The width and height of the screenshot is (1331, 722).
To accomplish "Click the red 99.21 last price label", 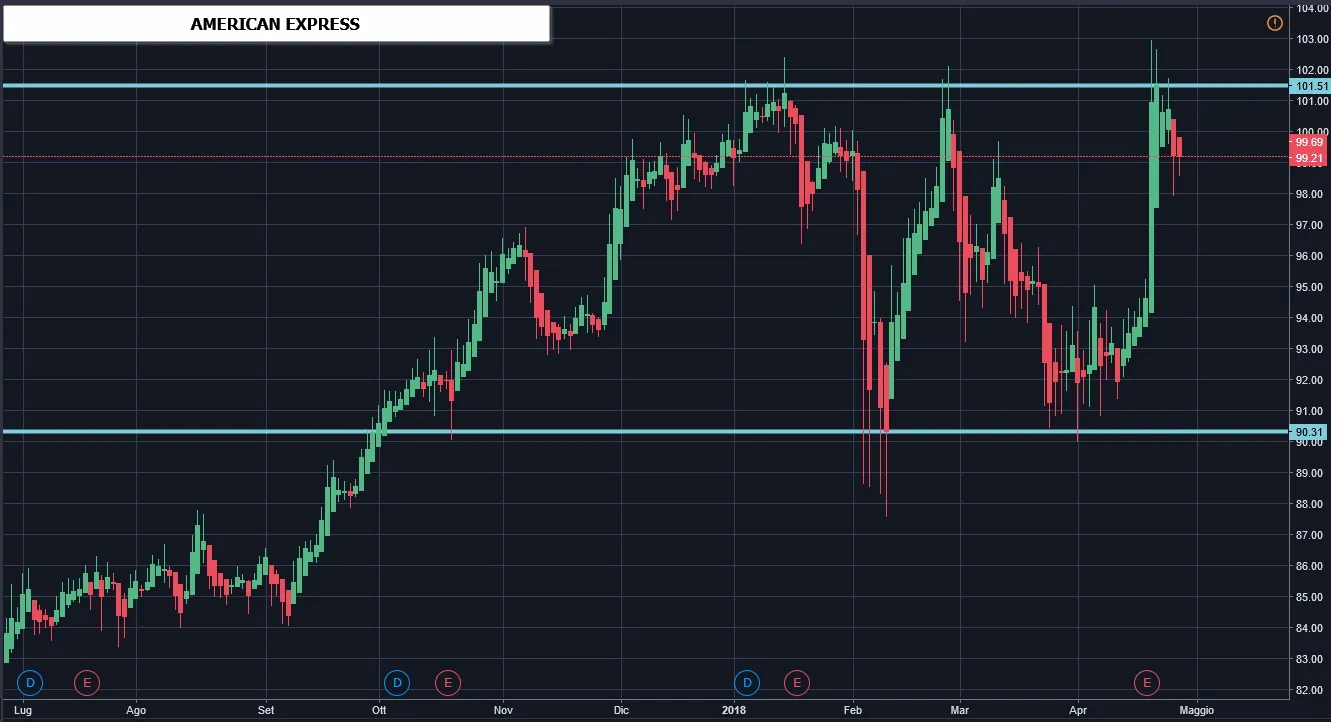I will point(1310,158).
